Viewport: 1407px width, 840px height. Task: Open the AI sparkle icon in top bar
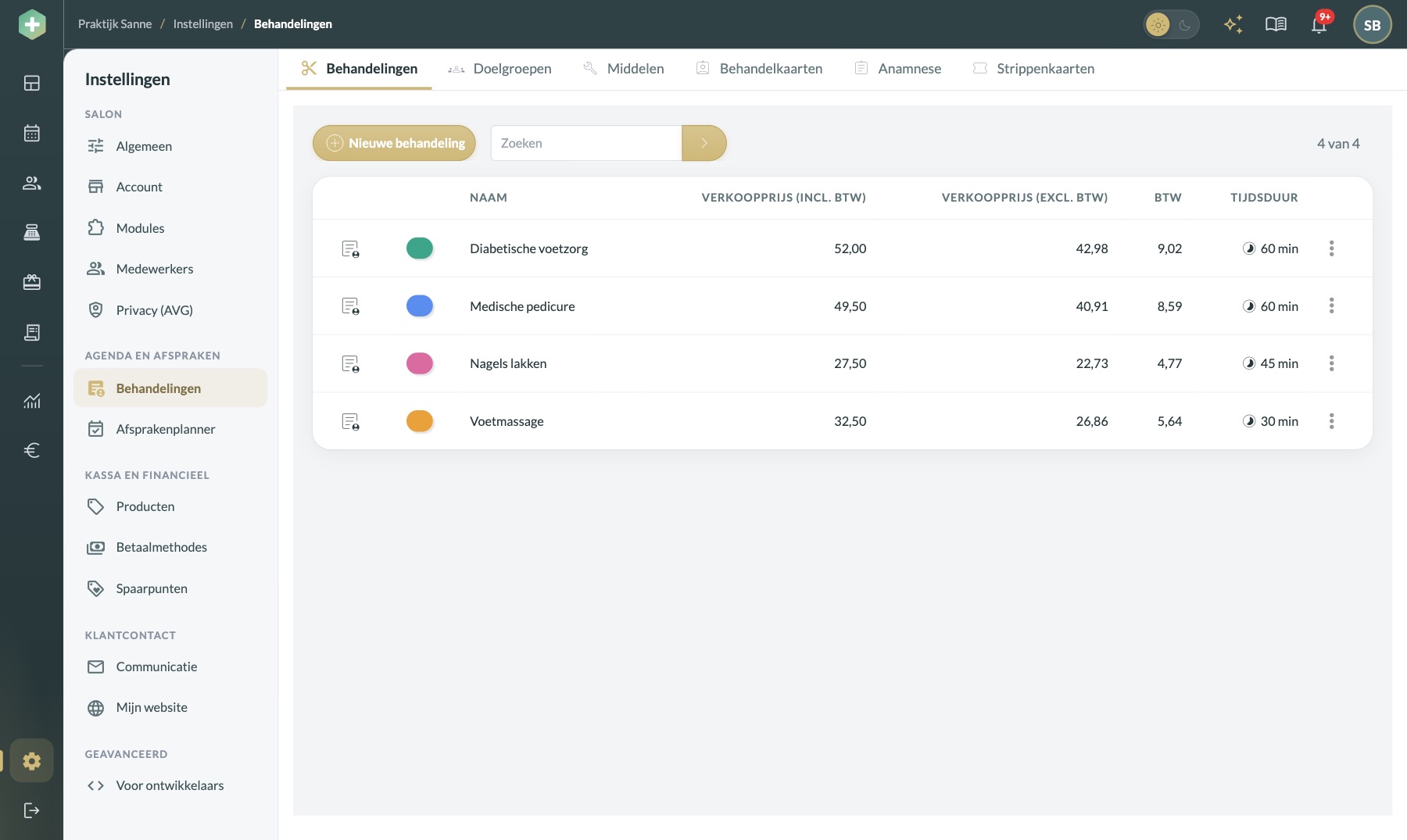1233,24
